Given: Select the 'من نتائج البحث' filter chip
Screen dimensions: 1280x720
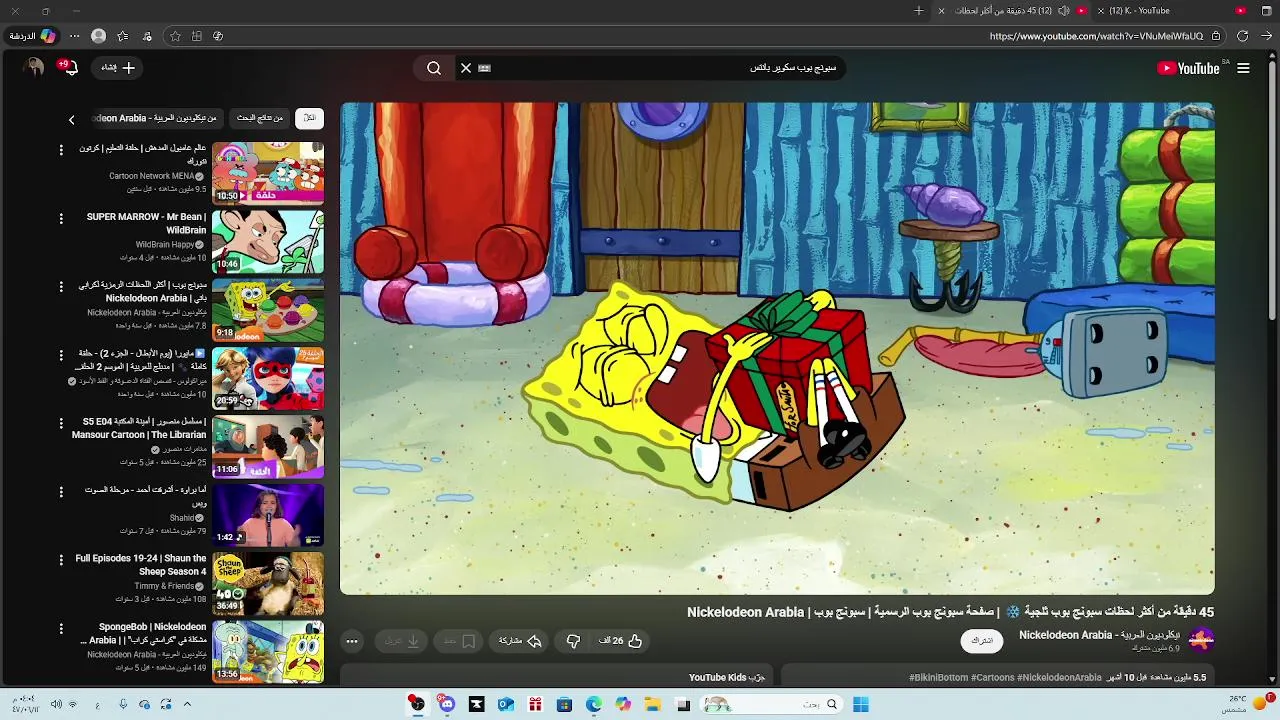Looking at the screenshot, I should [x=260, y=118].
